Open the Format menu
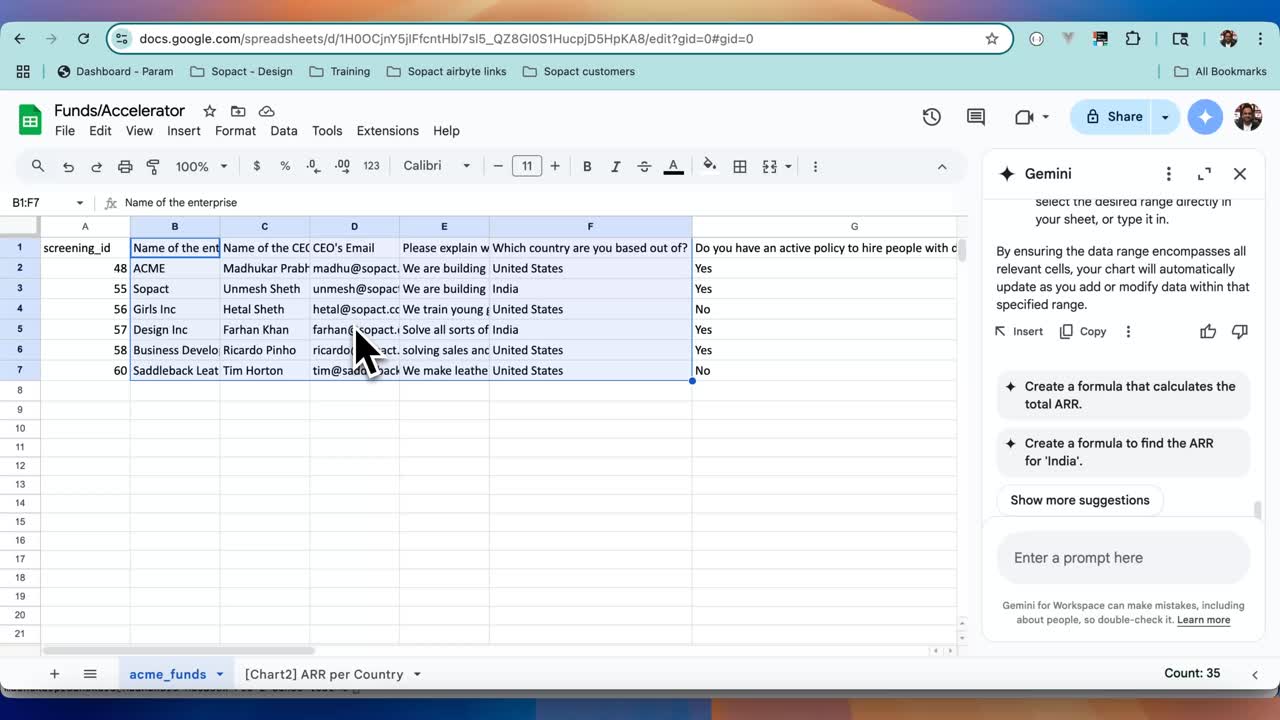 (236, 131)
